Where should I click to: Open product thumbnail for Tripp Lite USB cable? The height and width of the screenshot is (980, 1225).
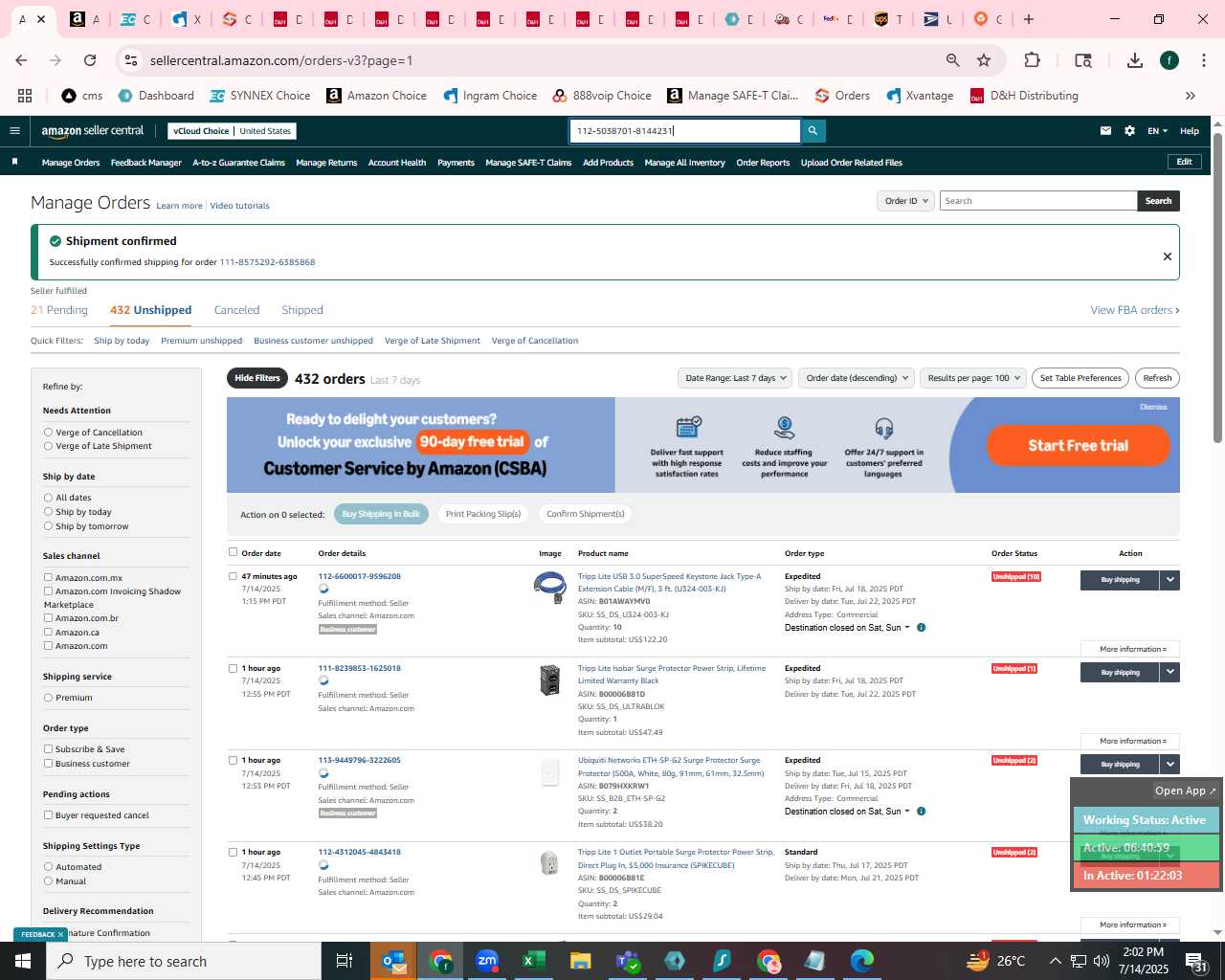549,587
